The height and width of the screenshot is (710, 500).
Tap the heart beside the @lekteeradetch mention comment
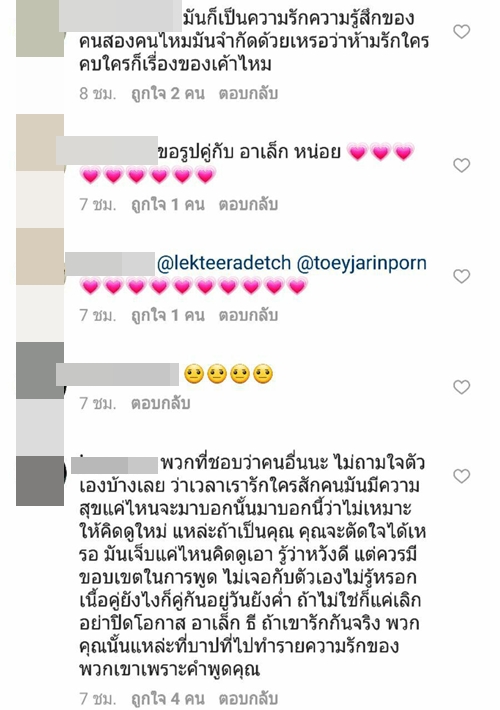point(462,276)
